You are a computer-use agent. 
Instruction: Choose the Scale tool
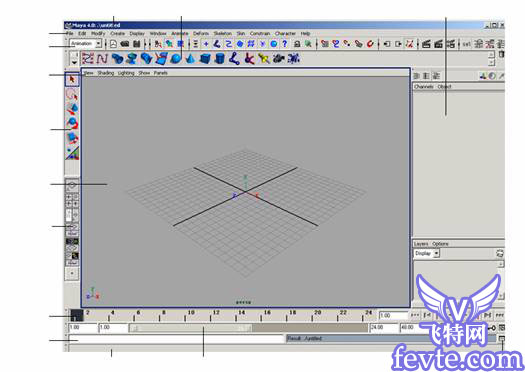click(x=72, y=138)
